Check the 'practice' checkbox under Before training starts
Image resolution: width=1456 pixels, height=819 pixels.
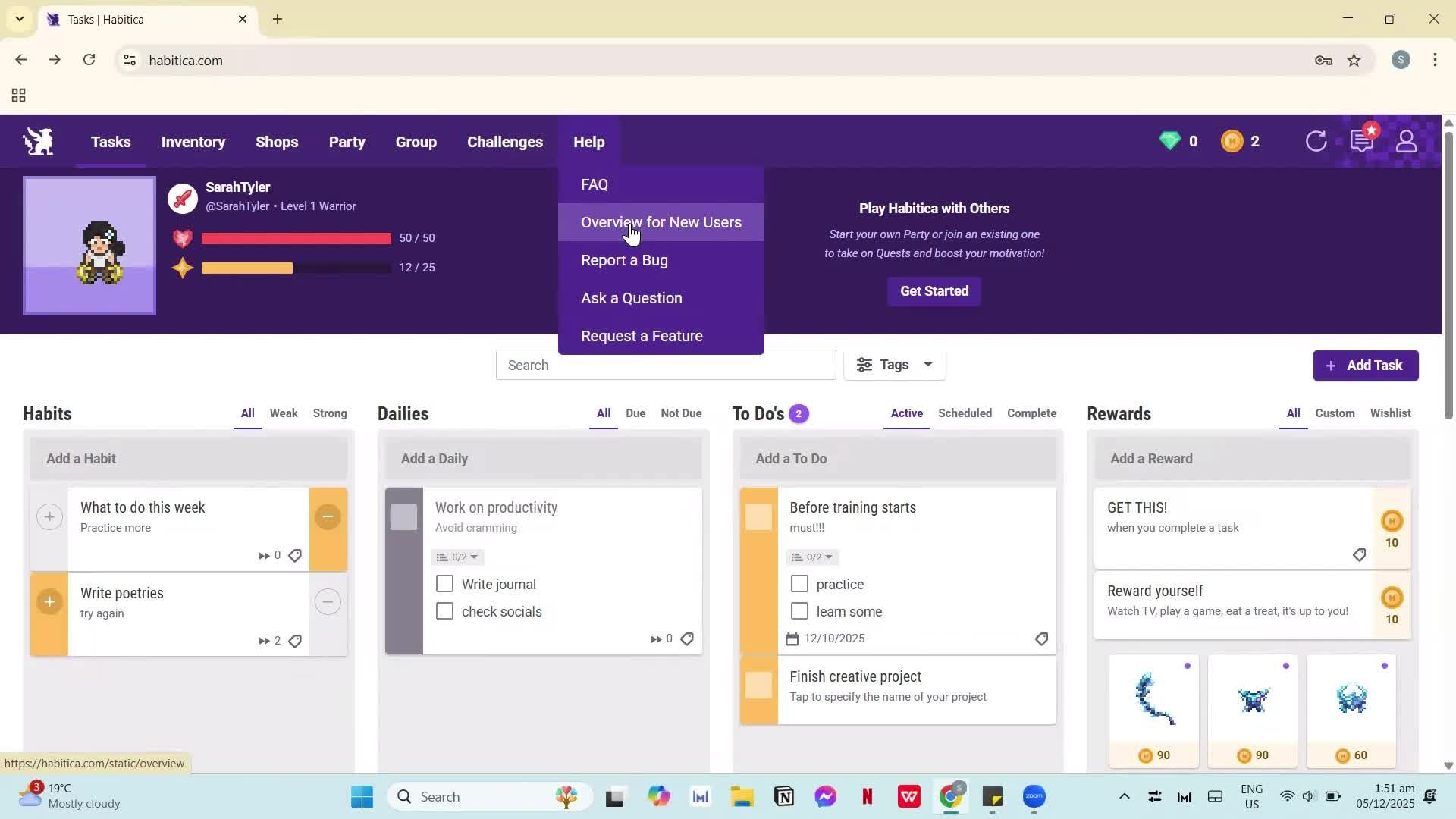tap(799, 583)
